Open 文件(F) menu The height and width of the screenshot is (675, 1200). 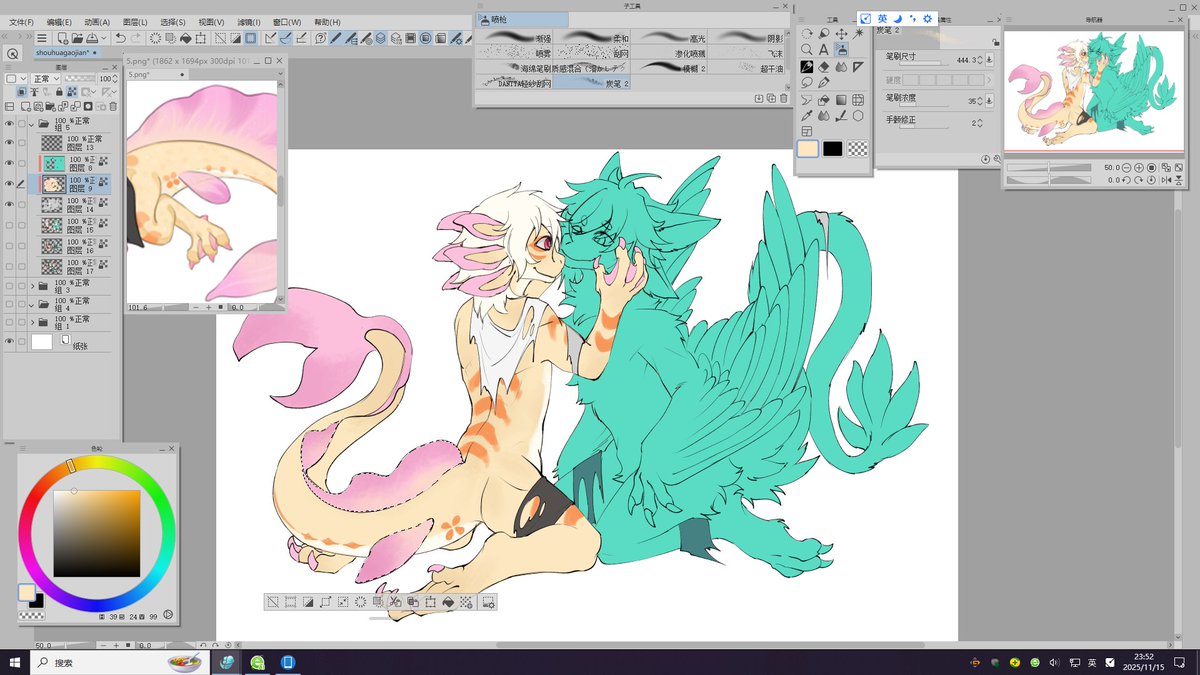coord(20,22)
